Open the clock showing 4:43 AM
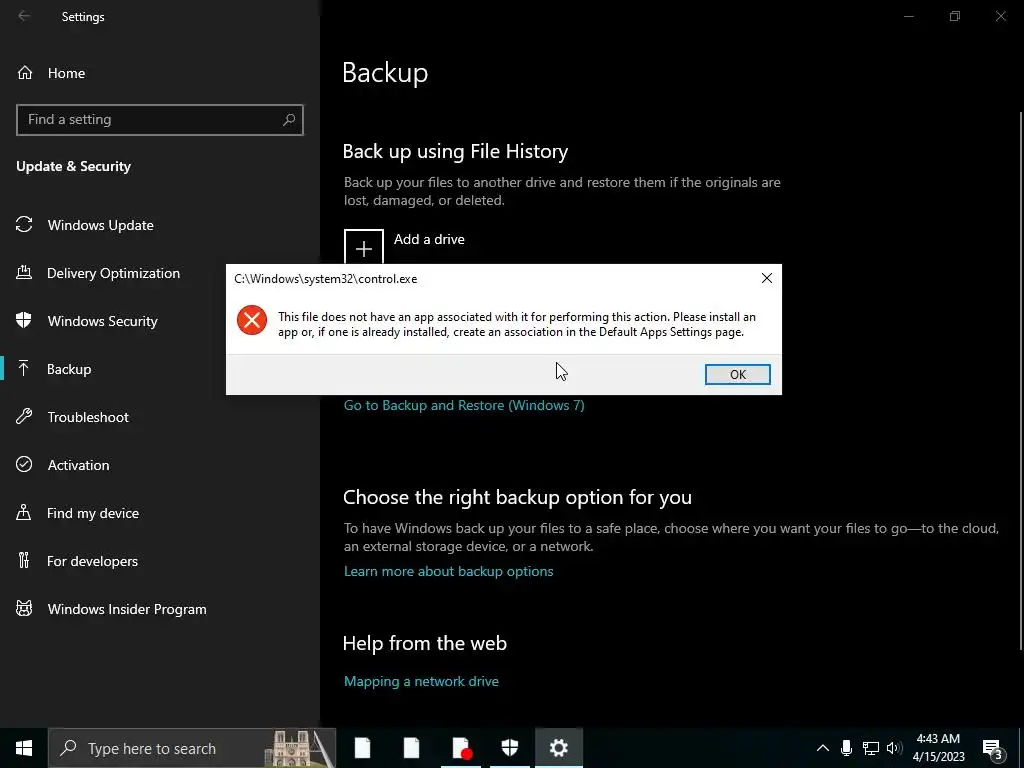 [938, 748]
